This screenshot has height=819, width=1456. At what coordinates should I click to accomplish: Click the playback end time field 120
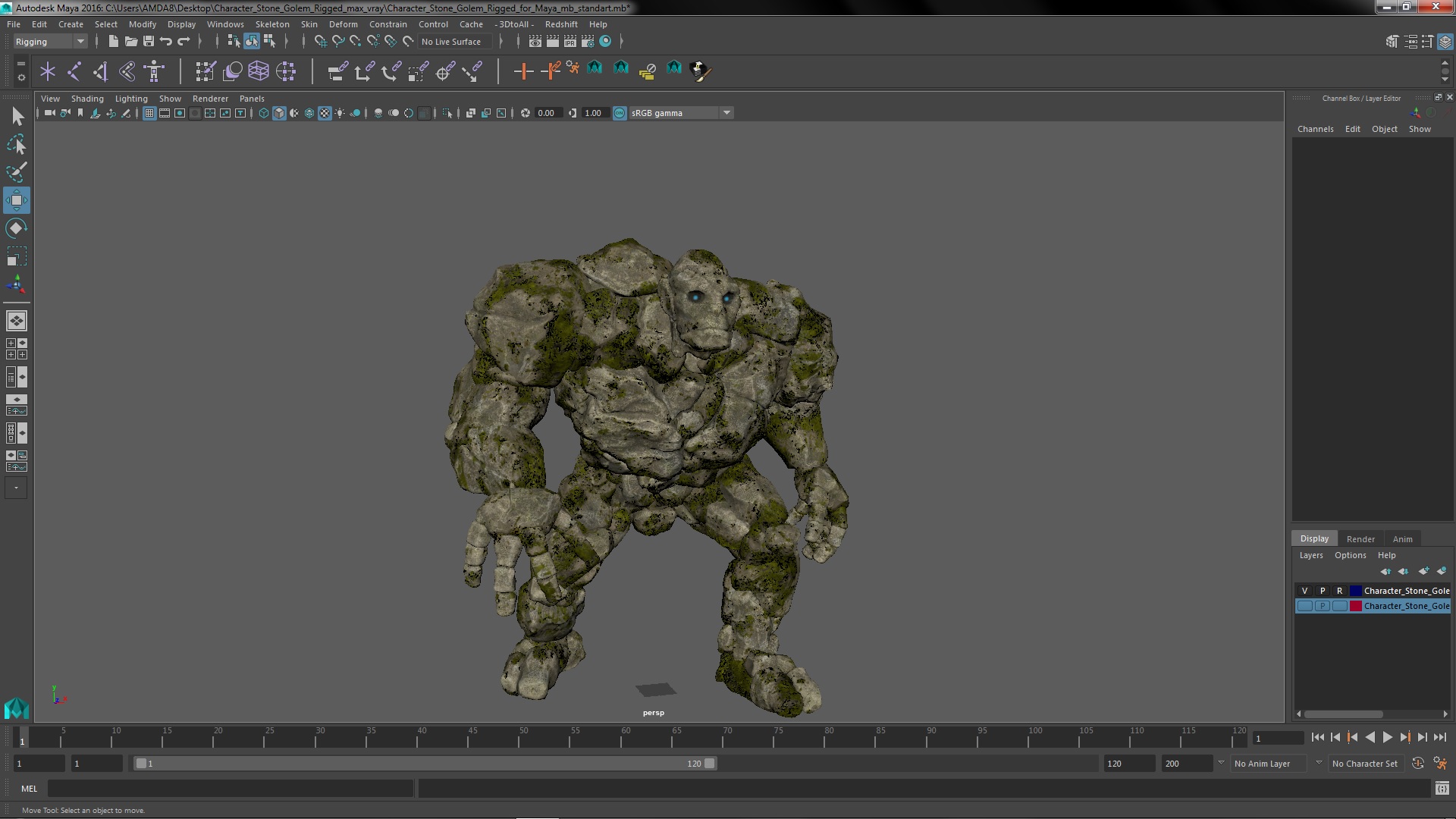pyautogui.click(x=1128, y=764)
